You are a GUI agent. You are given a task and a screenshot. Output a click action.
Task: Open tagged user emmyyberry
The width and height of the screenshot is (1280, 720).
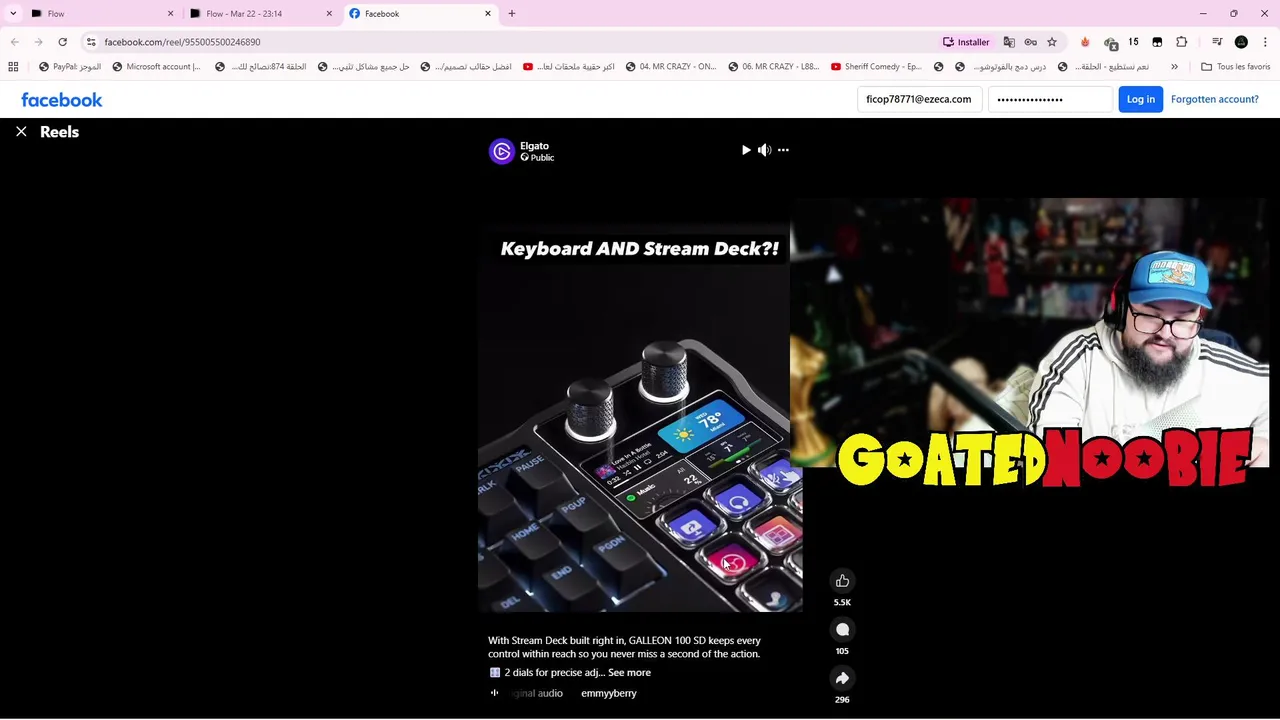click(608, 693)
